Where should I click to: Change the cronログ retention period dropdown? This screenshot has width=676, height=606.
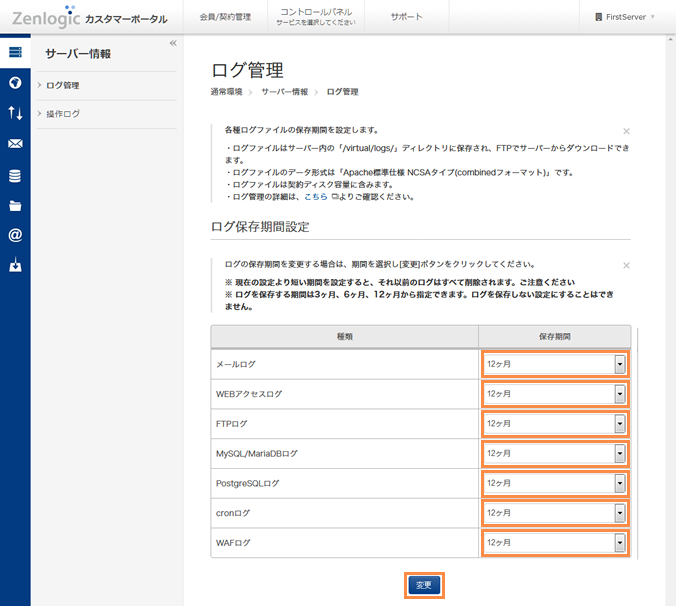pyautogui.click(x=555, y=513)
